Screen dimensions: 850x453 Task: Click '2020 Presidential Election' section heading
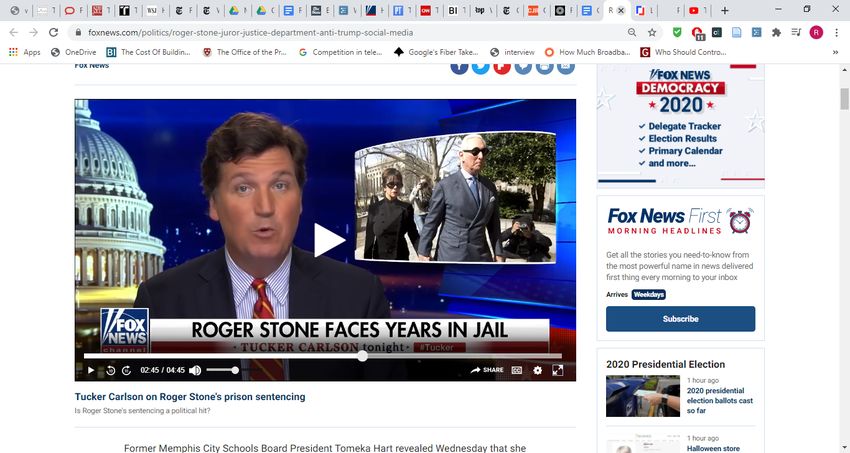click(x=666, y=364)
